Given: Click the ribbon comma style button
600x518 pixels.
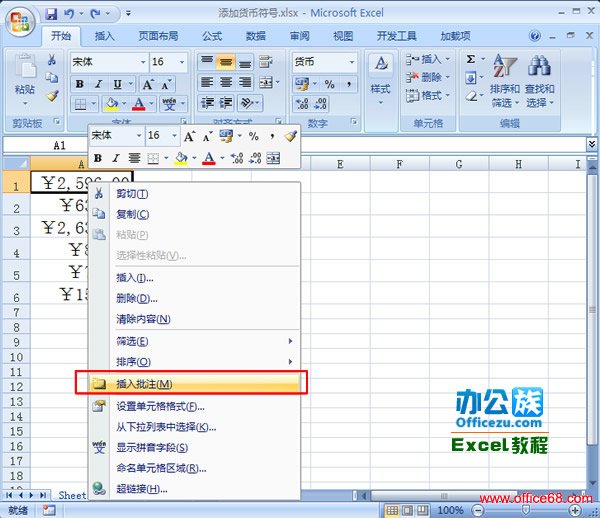Looking at the screenshot, I should click(x=349, y=84).
